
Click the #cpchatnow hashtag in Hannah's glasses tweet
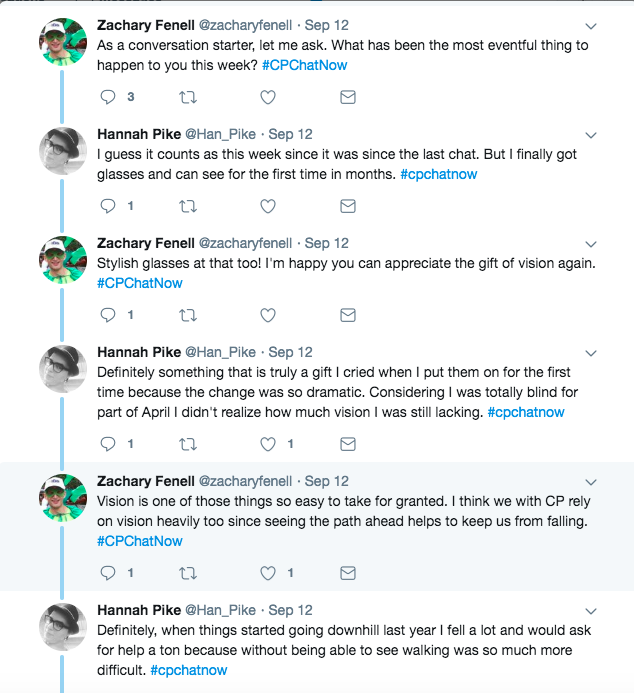point(438,174)
